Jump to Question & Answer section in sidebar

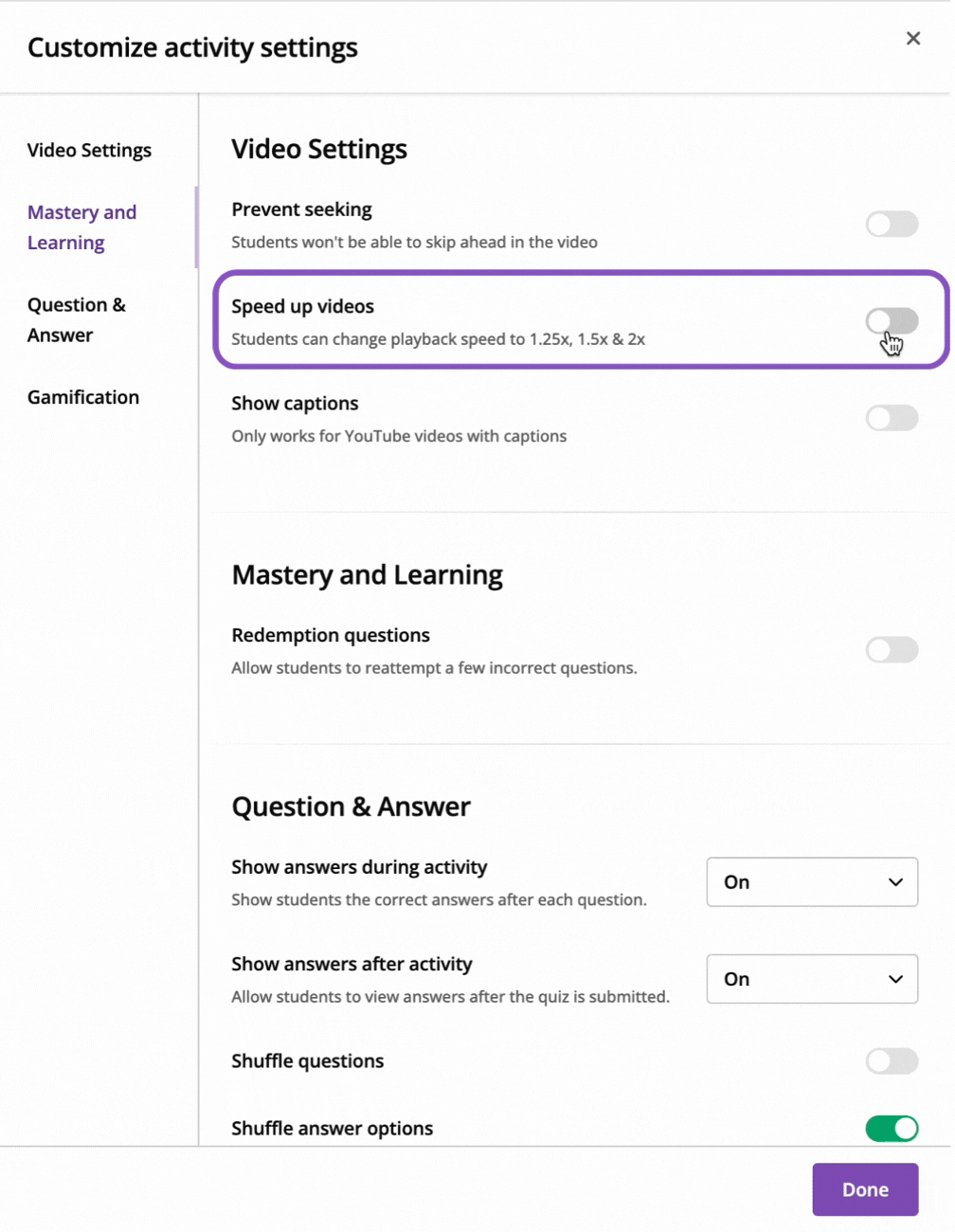(77, 320)
